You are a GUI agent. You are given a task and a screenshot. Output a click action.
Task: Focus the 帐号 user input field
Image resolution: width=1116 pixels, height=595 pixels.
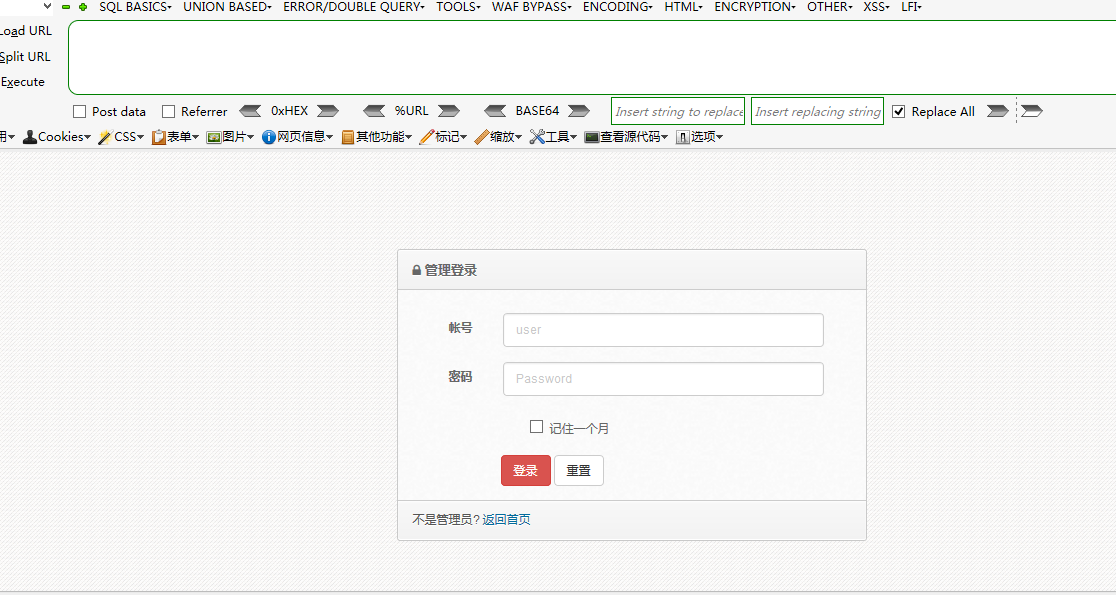pyautogui.click(x=663, y=330)
